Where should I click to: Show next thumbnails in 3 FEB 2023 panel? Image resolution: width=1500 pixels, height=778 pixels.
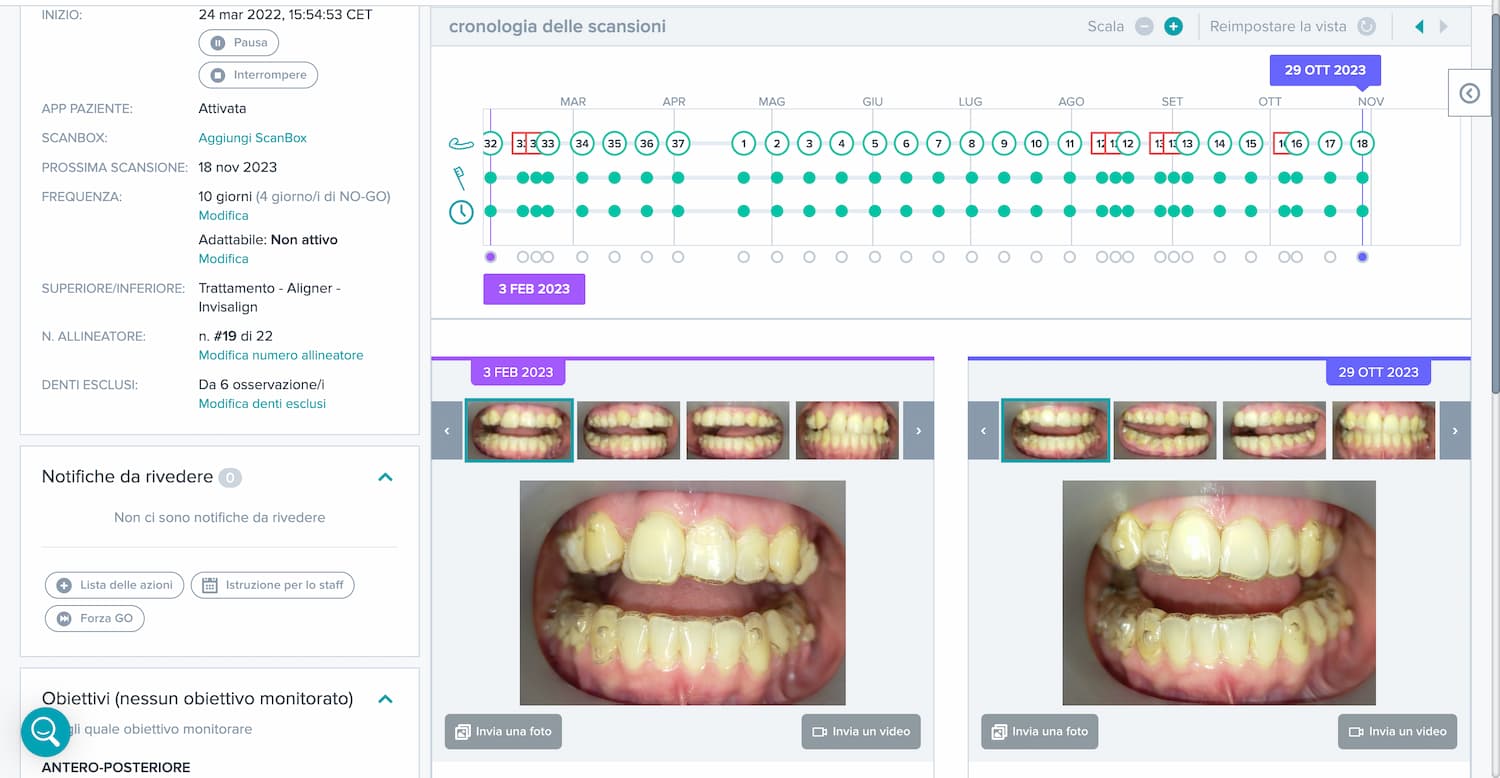pos(918,430)
